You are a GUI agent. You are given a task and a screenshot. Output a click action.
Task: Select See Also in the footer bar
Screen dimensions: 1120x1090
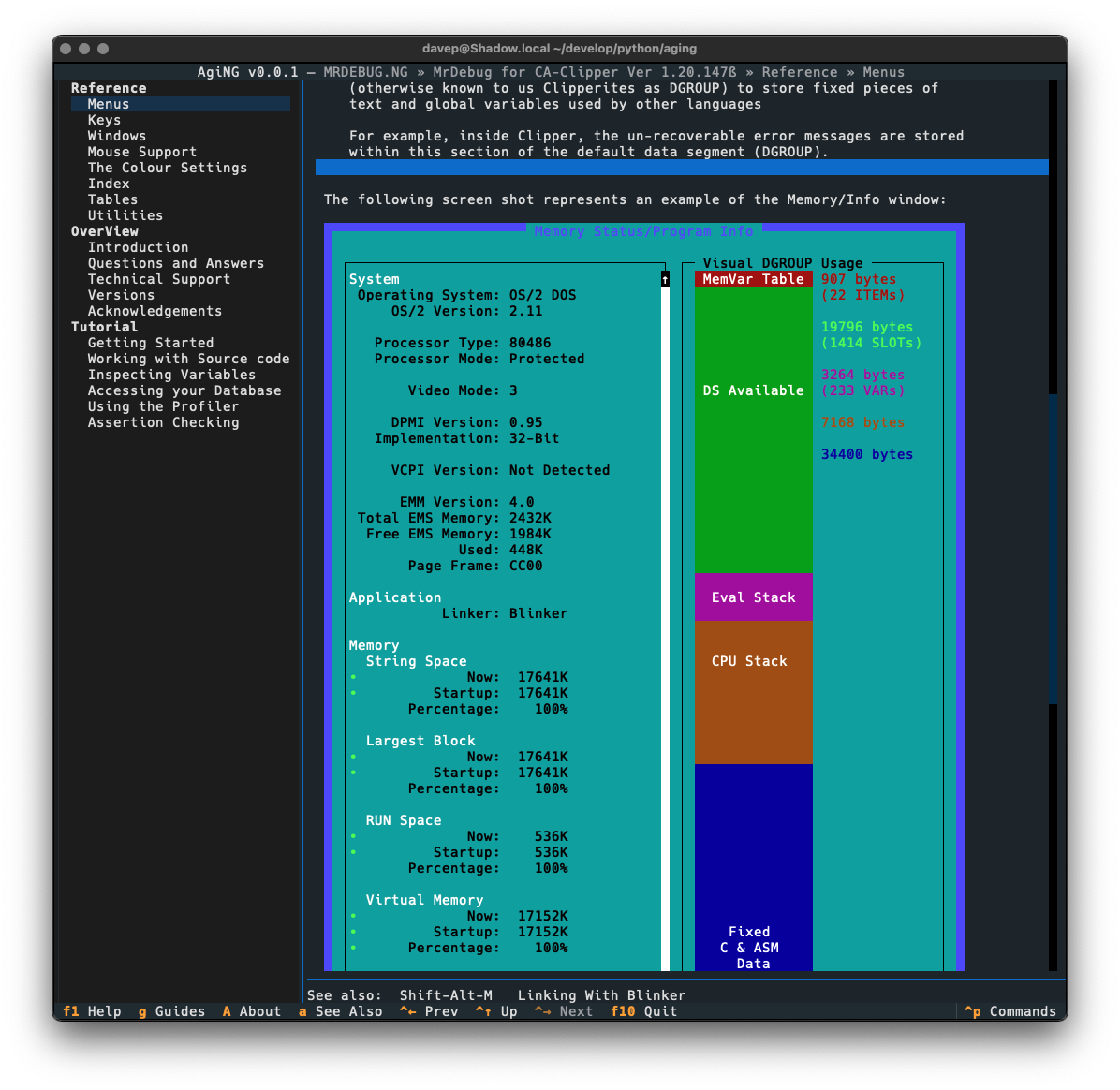coord(340,1011)
